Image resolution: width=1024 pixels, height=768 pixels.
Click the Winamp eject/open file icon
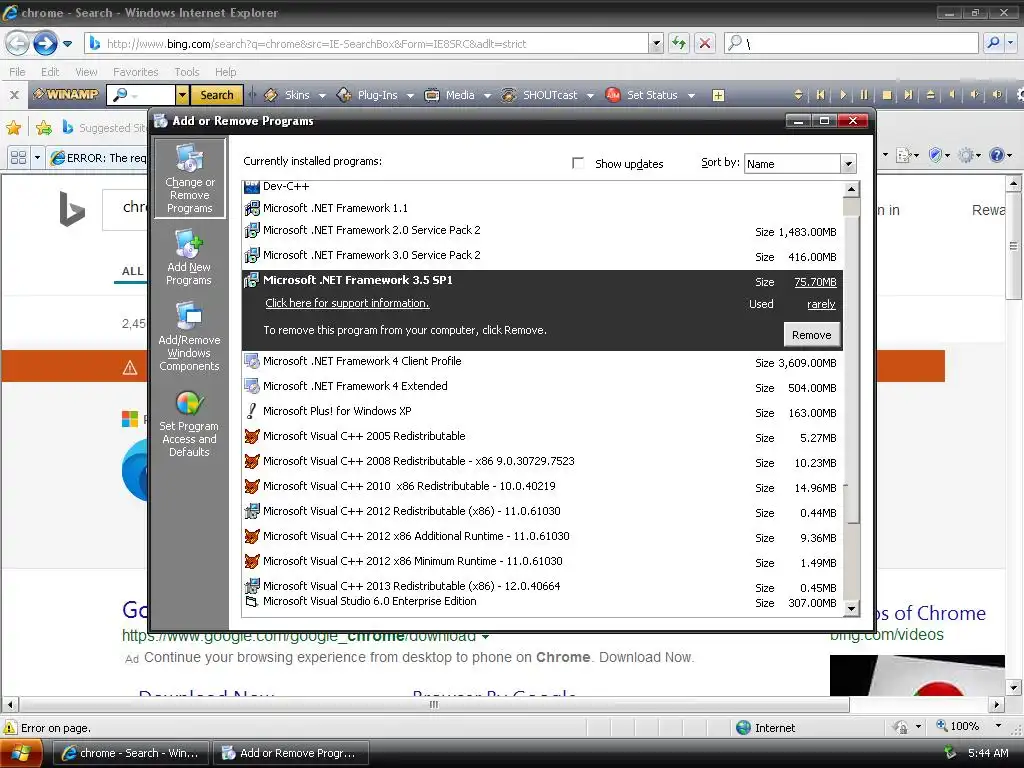(931, 95)
